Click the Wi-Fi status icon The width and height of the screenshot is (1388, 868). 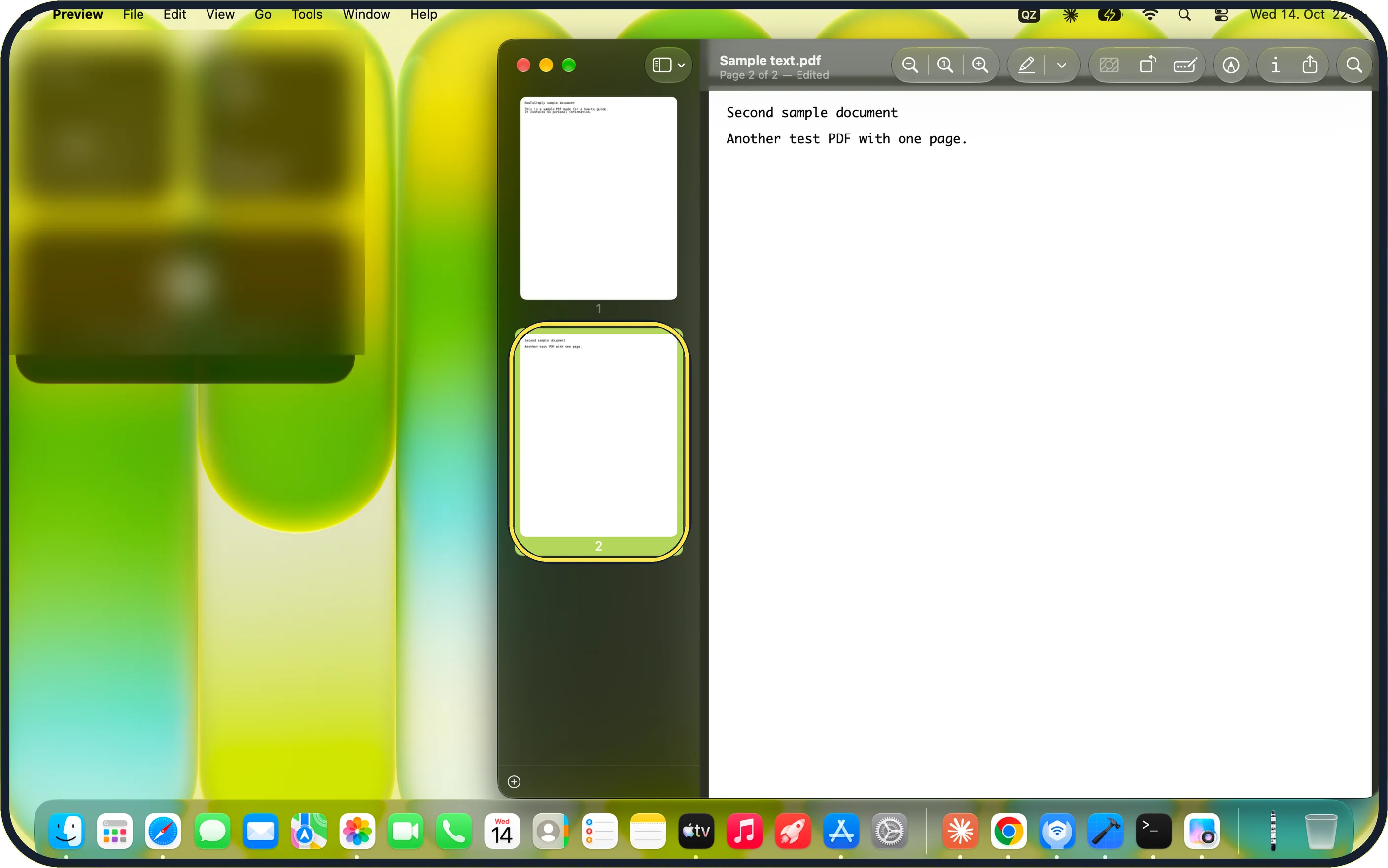(x=1149, y=15)
